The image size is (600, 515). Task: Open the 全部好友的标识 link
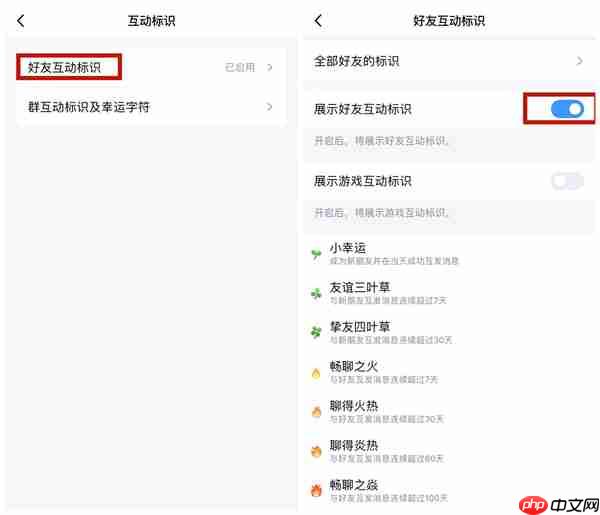(x=449, y=61)
